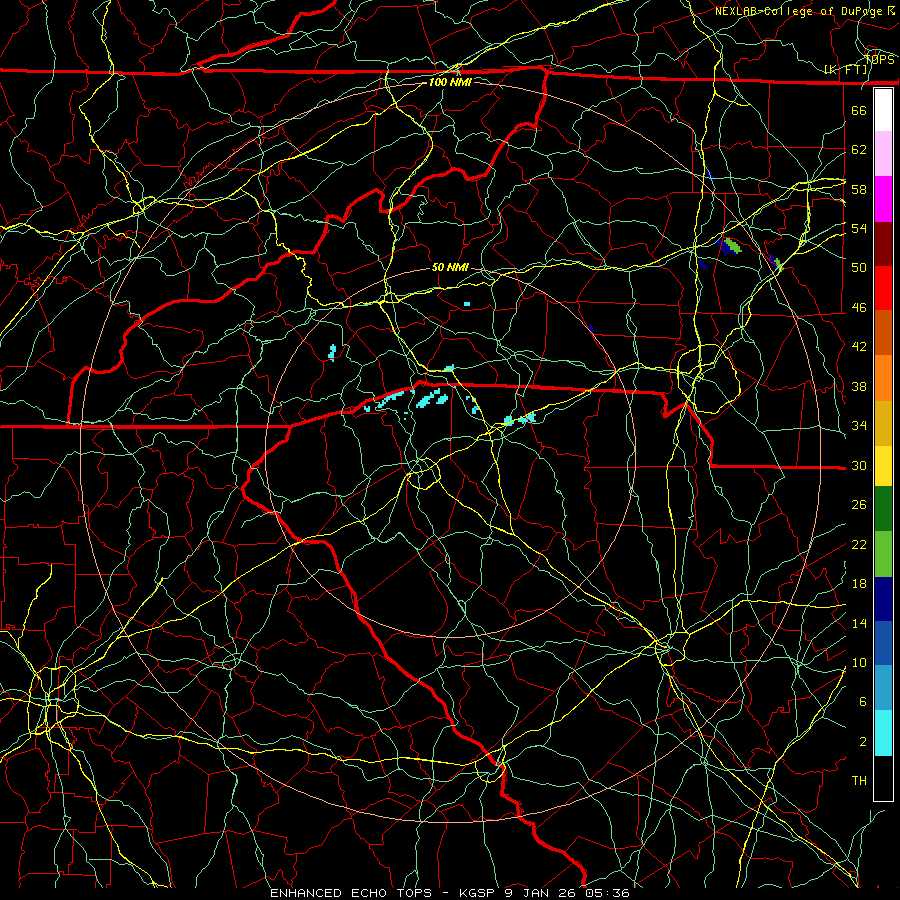The width and height of the screenshot is (900, 900).
Task: Click the '10' legend scale value
Action: (859, 662)
